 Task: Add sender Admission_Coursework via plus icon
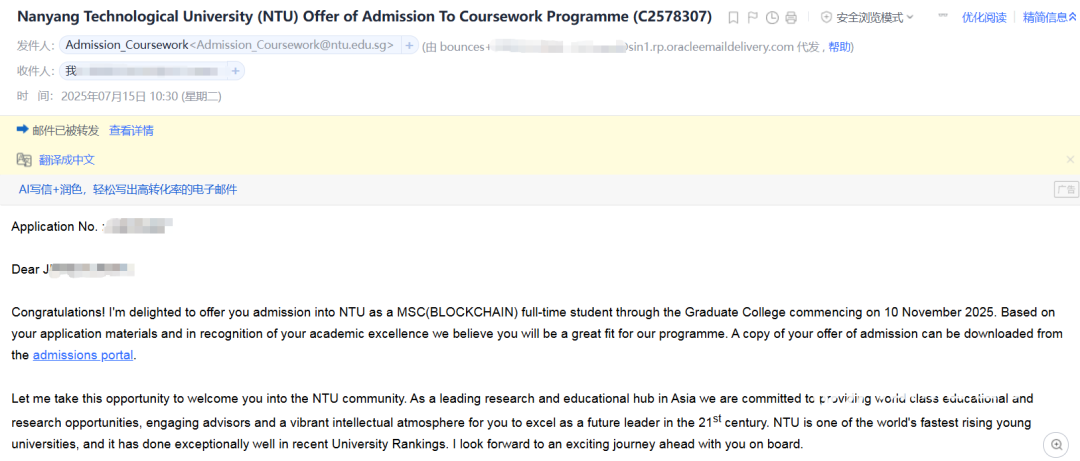410,45
